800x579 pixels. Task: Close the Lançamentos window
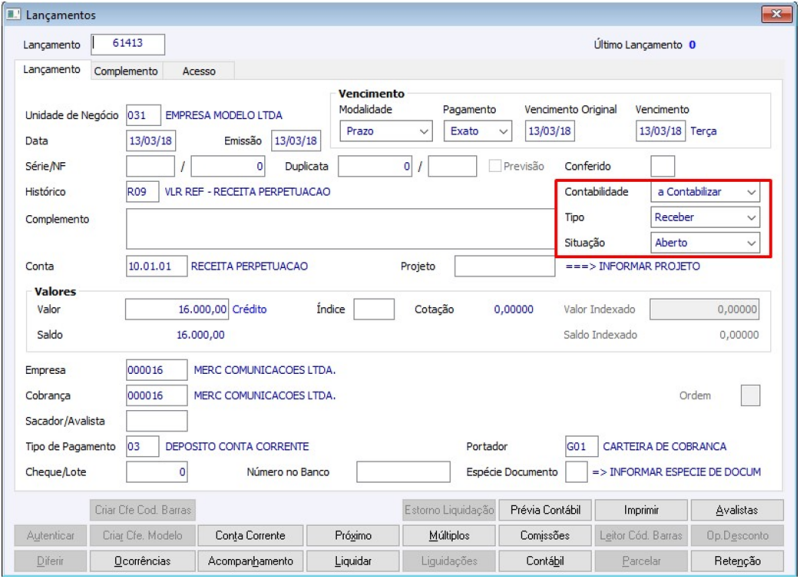(776, 14)
